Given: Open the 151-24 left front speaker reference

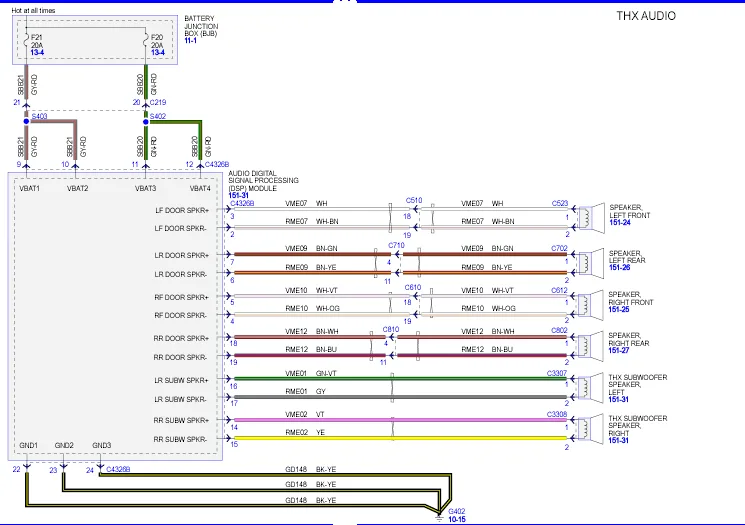Looking at the screenshot, I should 620,222.
